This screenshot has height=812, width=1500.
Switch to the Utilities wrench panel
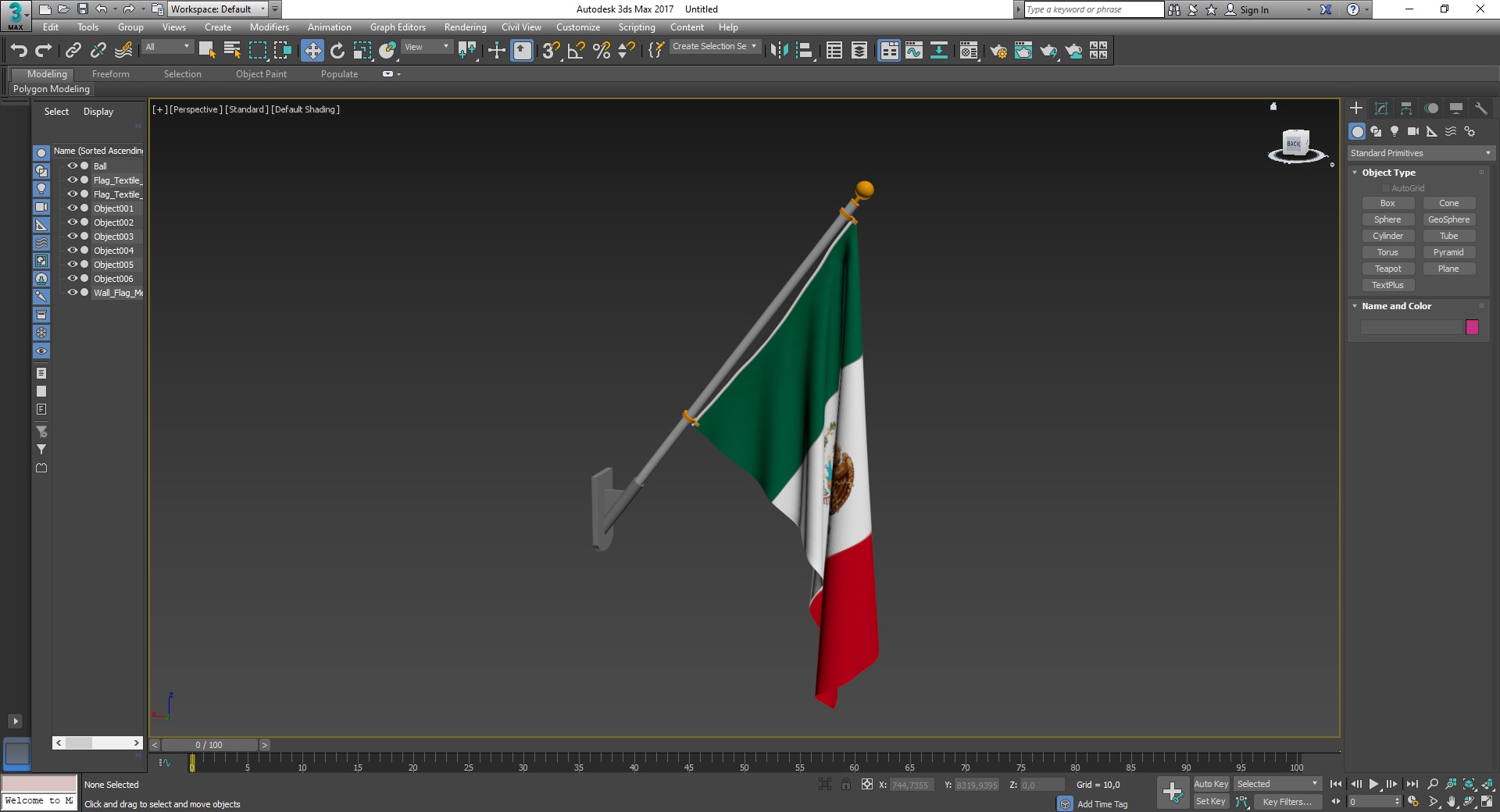[1481, 109]
